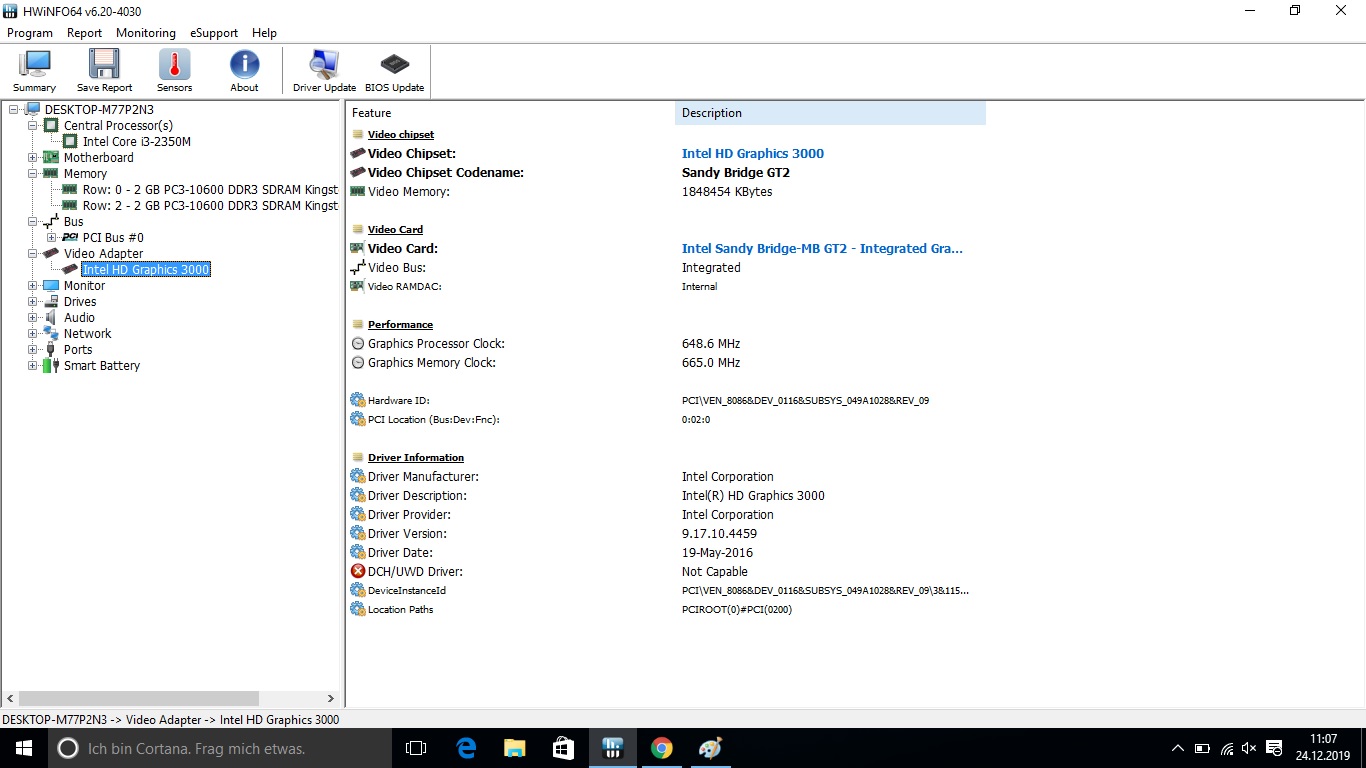This screenshot has width=1366, height=768.
Task: Select the Network tree label
Action: (x=88, y=334)
